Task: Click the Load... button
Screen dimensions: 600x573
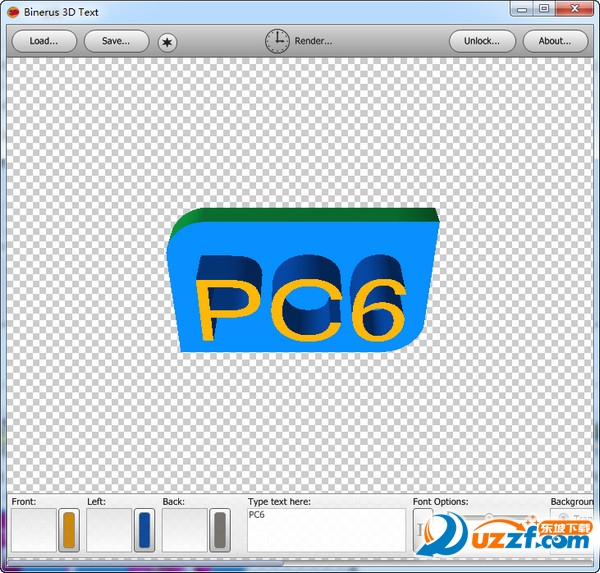Action: click(44, 41)
